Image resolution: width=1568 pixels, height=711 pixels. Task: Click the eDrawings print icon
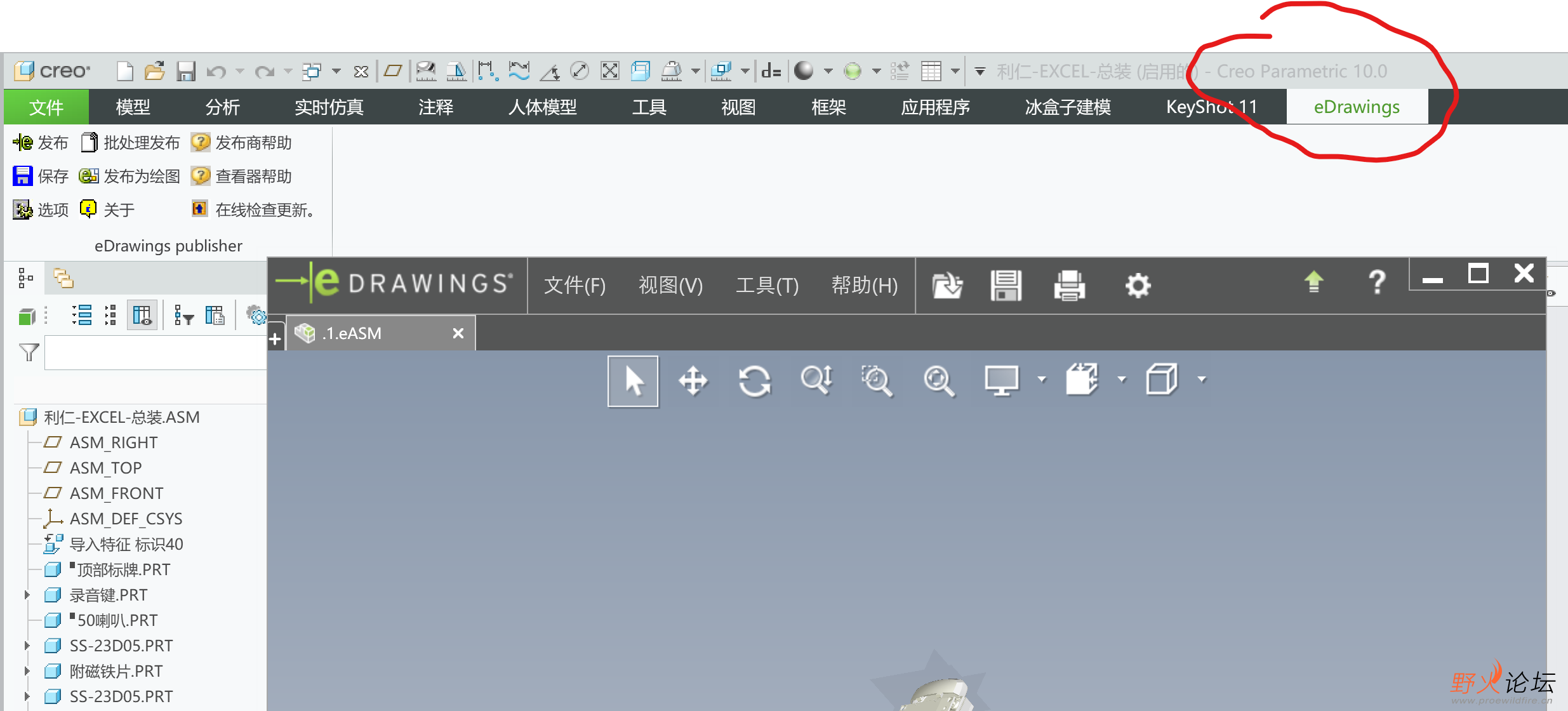pos(1070,285)
